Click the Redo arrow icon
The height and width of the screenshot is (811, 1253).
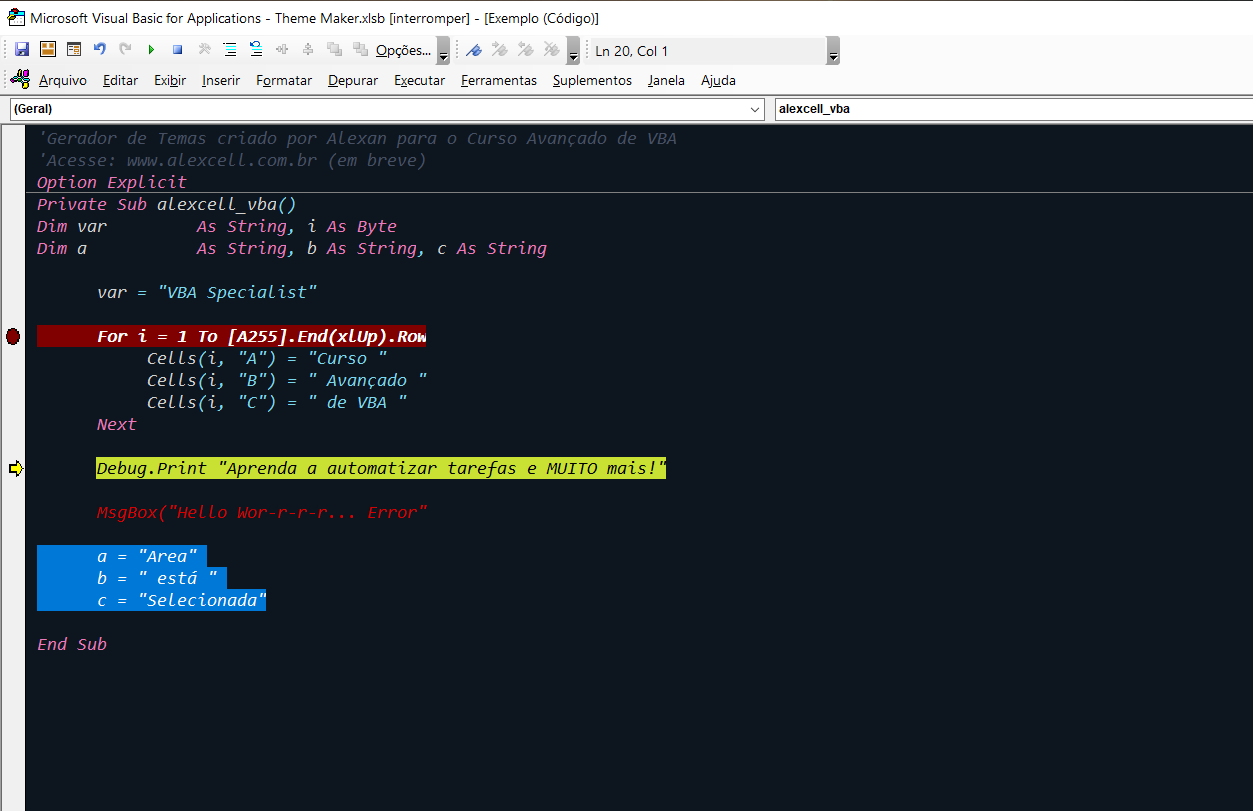[x=126, y=49]
